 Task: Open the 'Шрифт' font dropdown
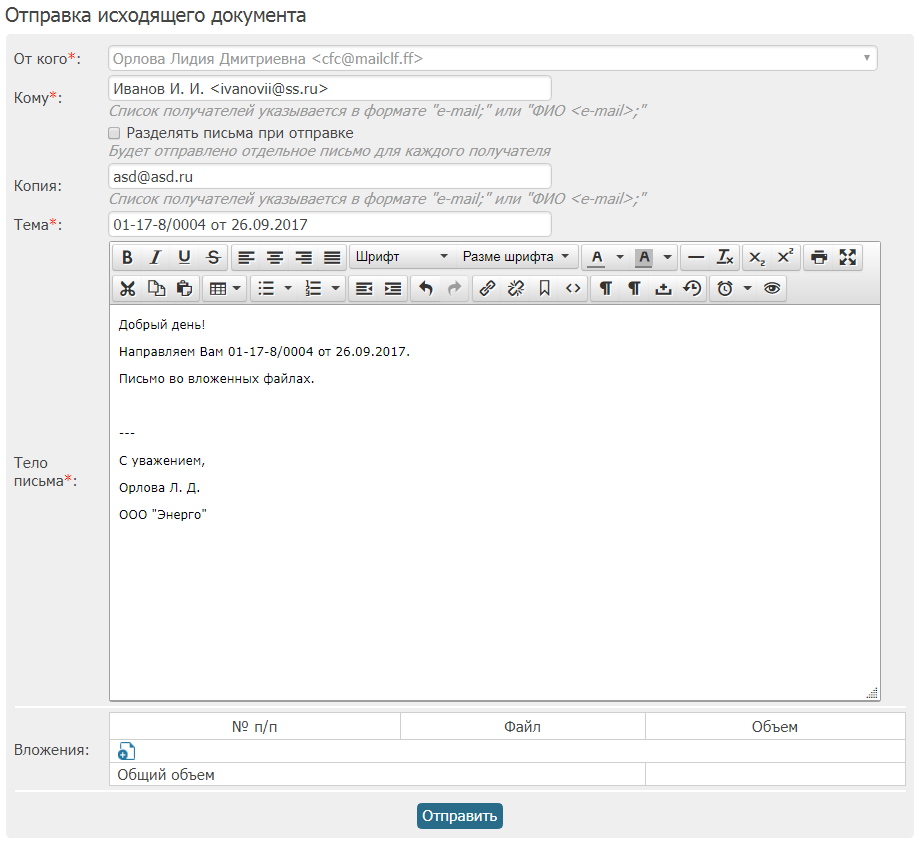pos(402,257)
